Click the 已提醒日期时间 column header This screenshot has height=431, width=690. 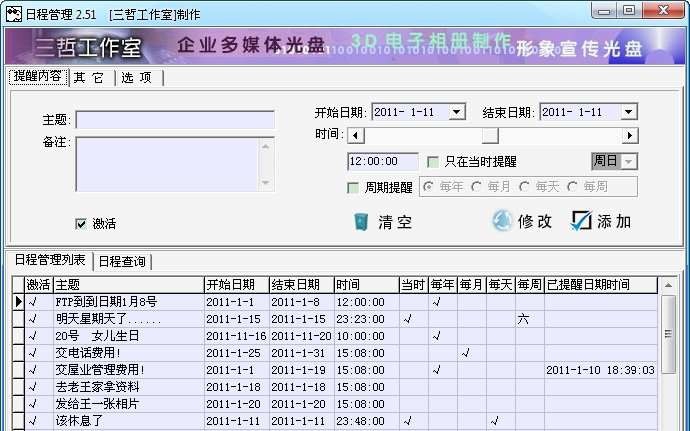pos(601,285)
